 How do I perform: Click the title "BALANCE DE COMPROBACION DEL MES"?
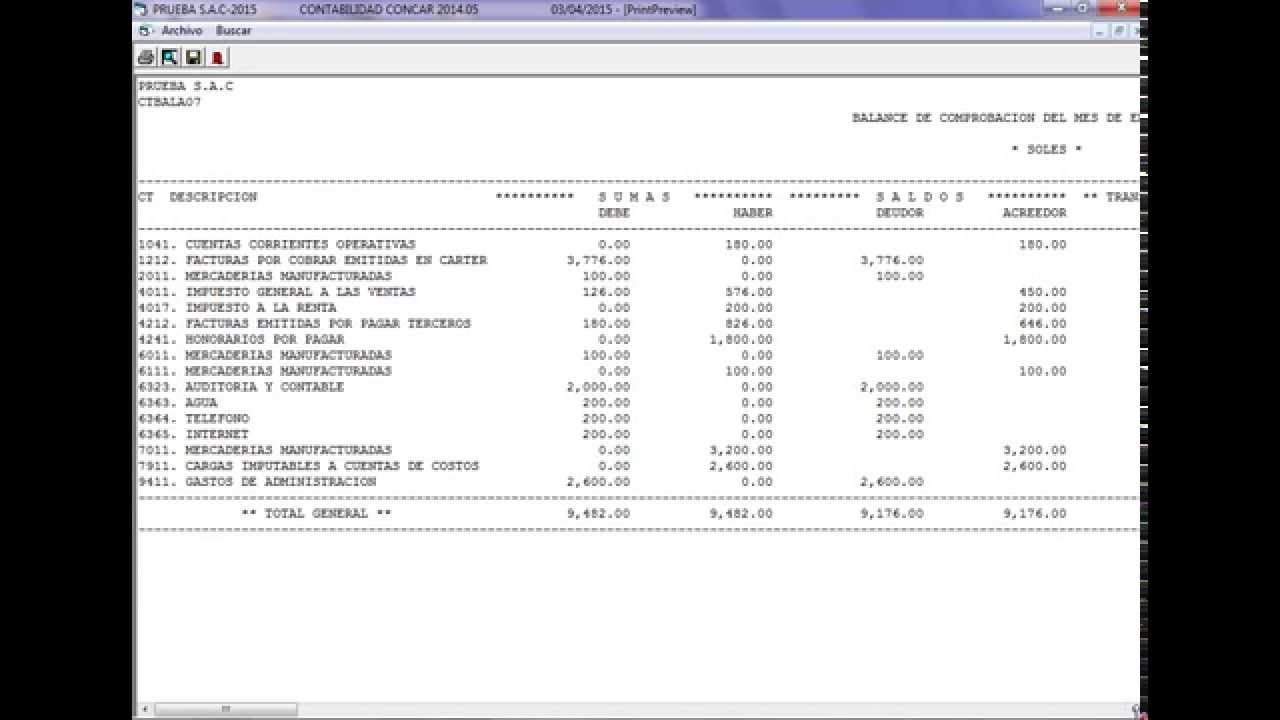(x=977, y=118)
